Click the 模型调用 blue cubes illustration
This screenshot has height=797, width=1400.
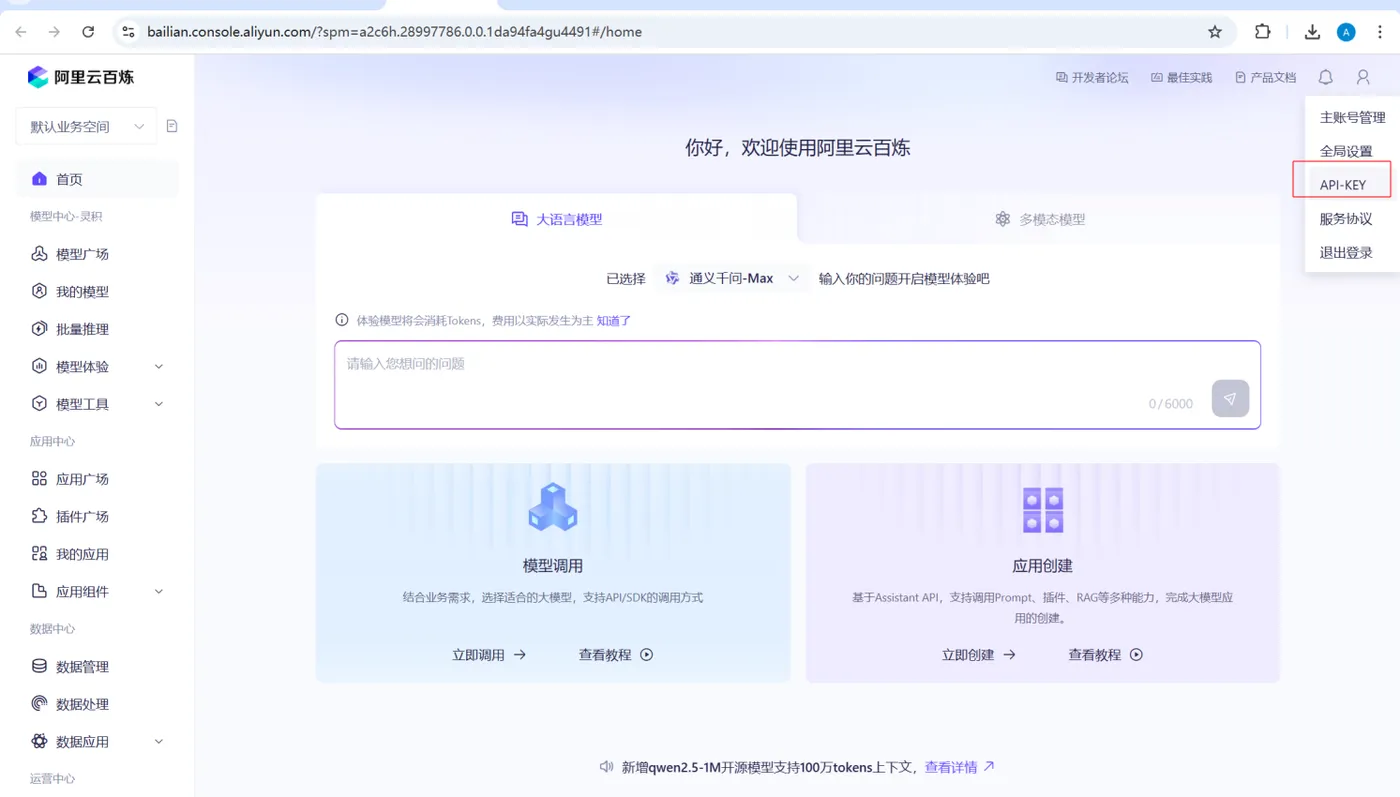(x=553, y=508)
